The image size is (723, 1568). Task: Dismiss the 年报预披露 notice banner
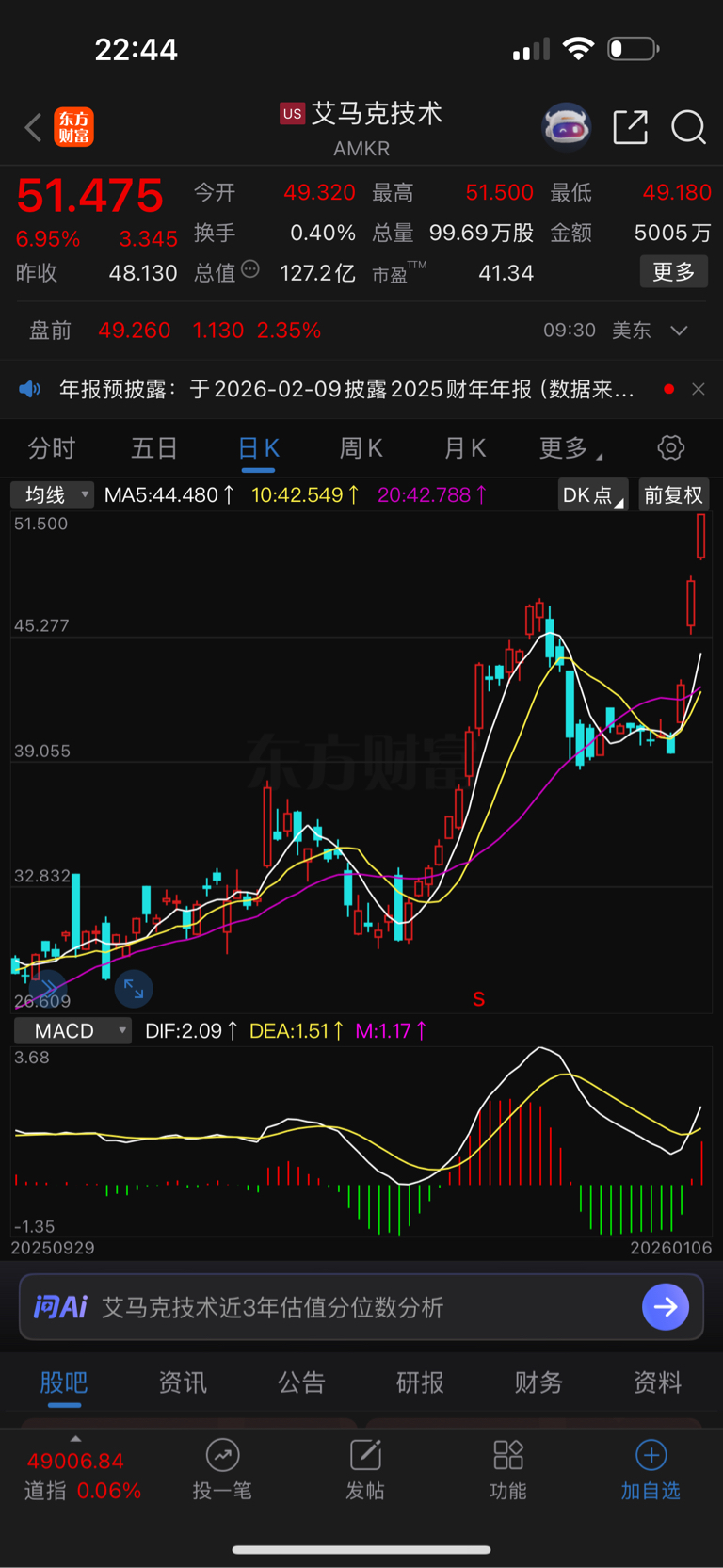699,389
